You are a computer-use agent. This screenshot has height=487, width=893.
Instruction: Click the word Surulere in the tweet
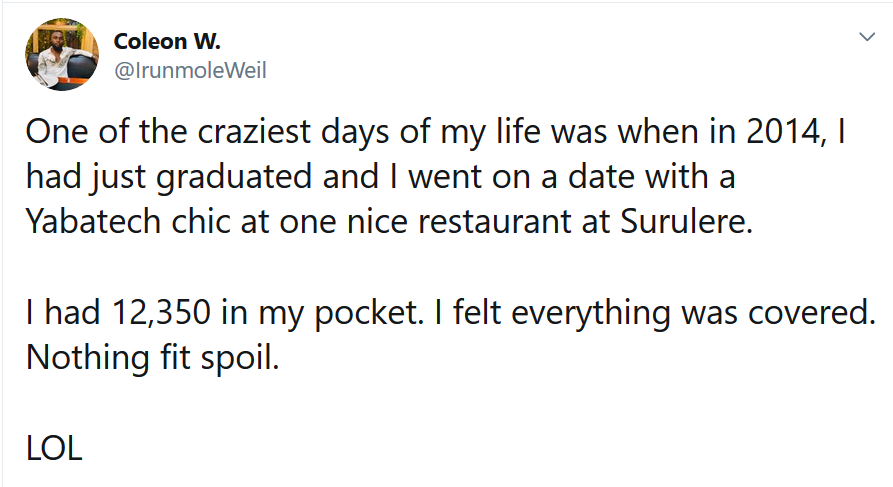pos(686,221)
